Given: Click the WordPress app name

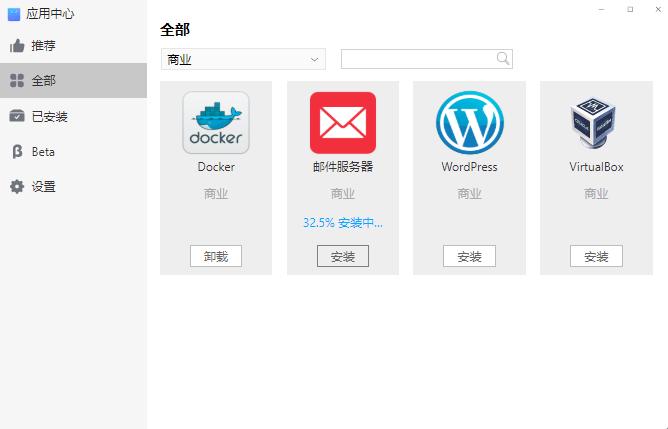Looking at the screenshot, I should (x=469, y=167).
